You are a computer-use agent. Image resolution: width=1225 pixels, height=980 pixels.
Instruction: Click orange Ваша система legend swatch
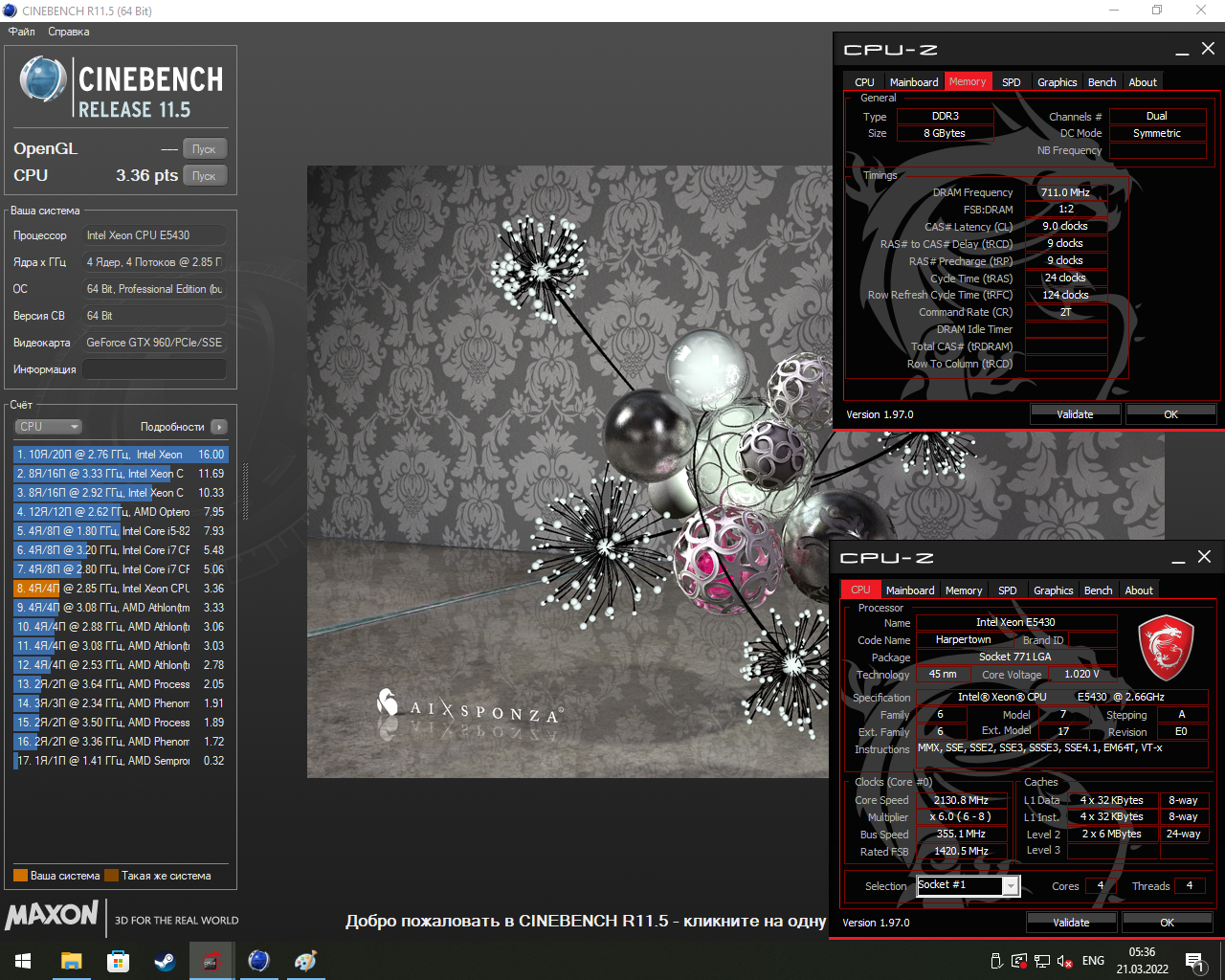click(x=20, y=875)
